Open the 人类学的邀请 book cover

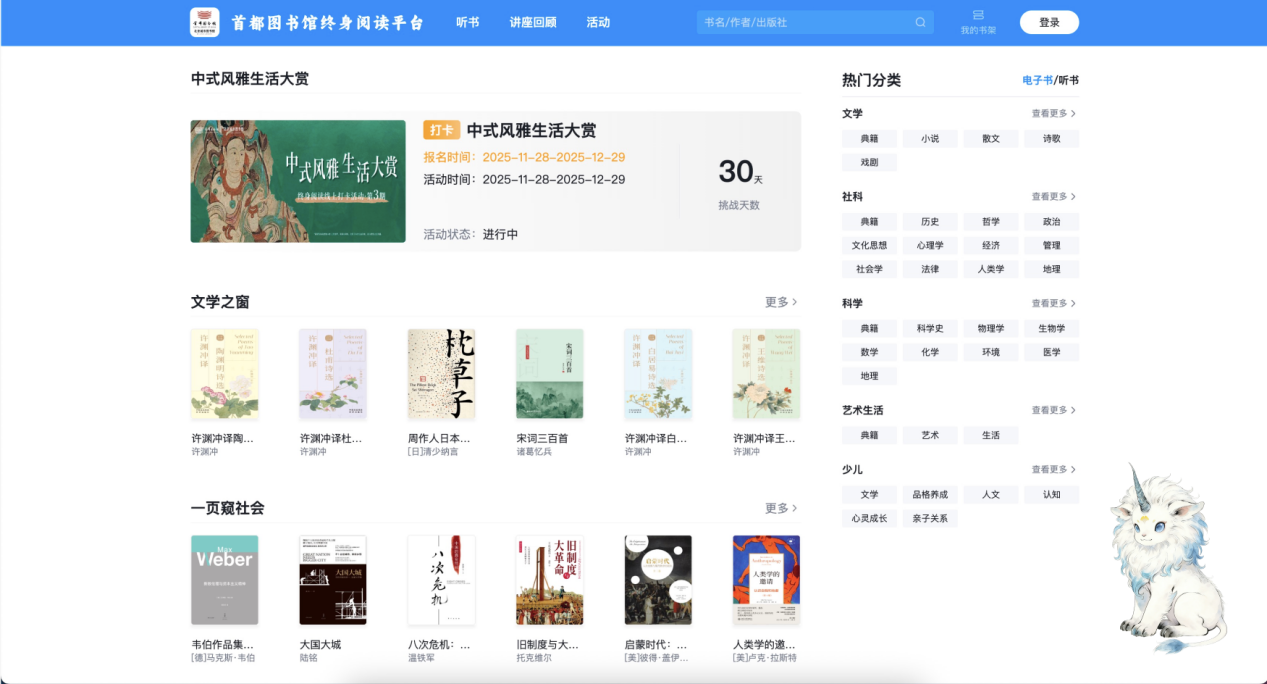[x=766, y=580]
